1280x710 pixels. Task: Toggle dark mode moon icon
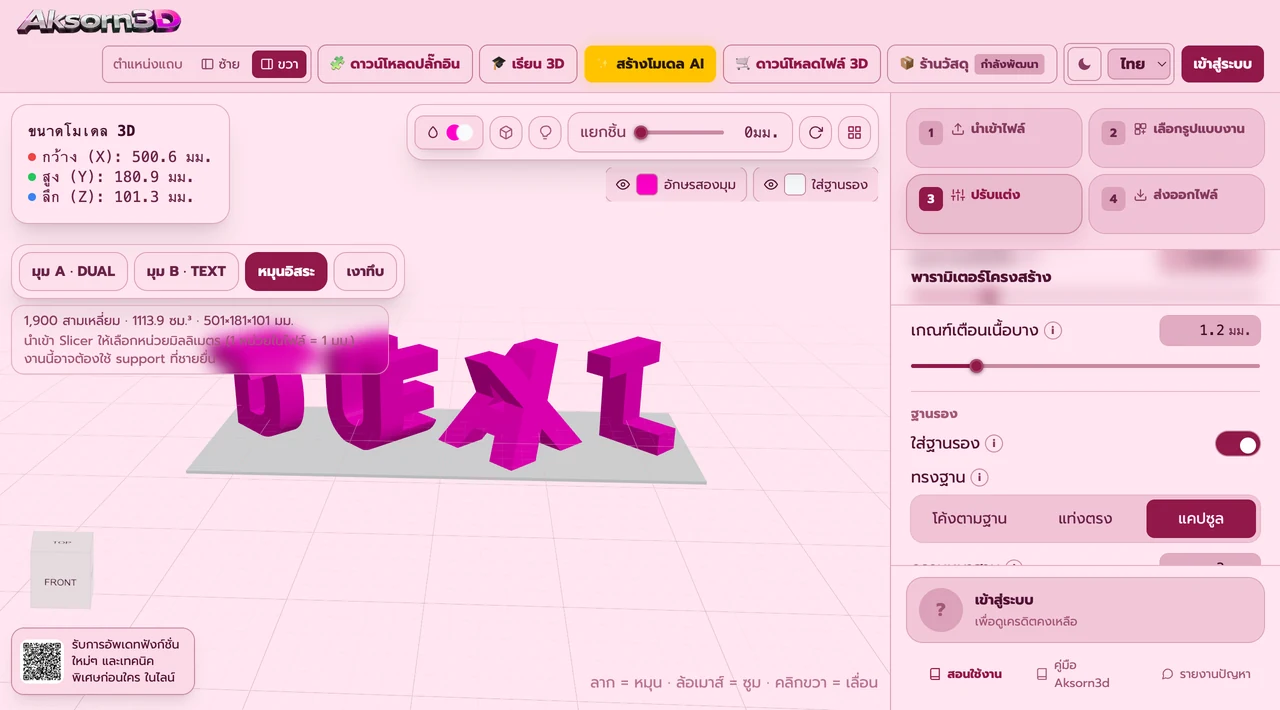[x=1085, y=64]
